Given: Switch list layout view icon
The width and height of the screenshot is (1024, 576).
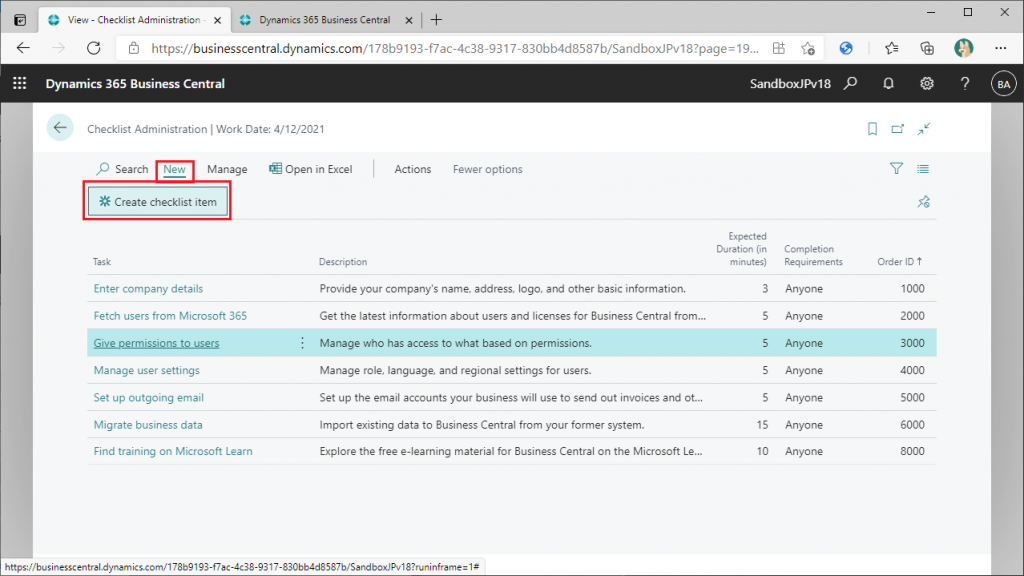Looking at the screenshot, I should 923,168.
